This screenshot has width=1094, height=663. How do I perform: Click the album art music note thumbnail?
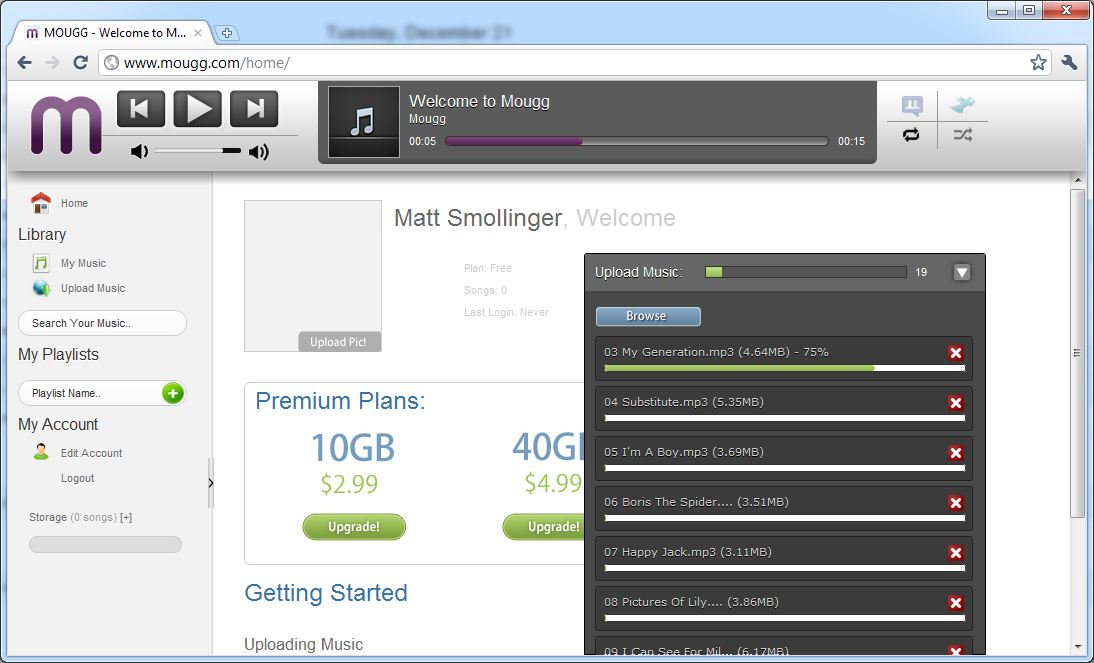pyautogui.click(x=364, y=122)
